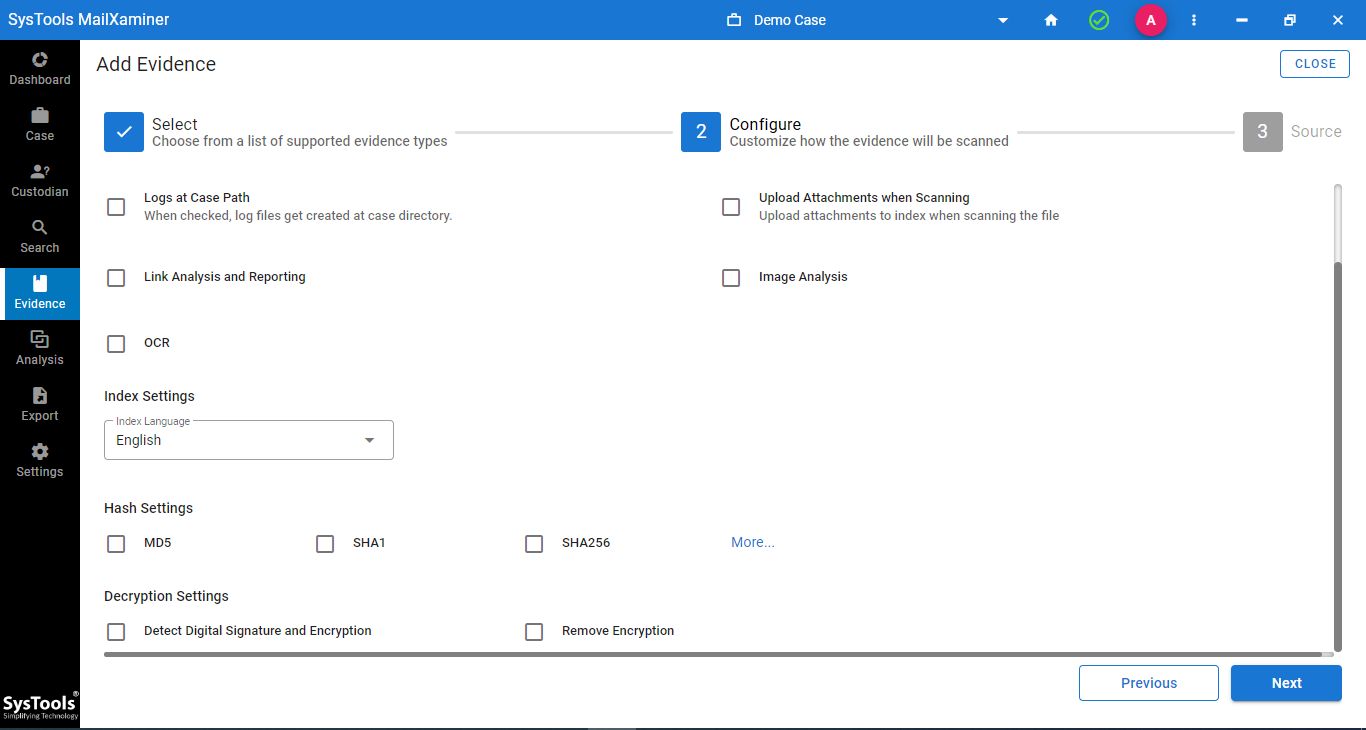Image resolution: width=1366 pixels, height=730 pixels.
Task: Click the home icon in title bar
Action: click(x=1051, y=20)
